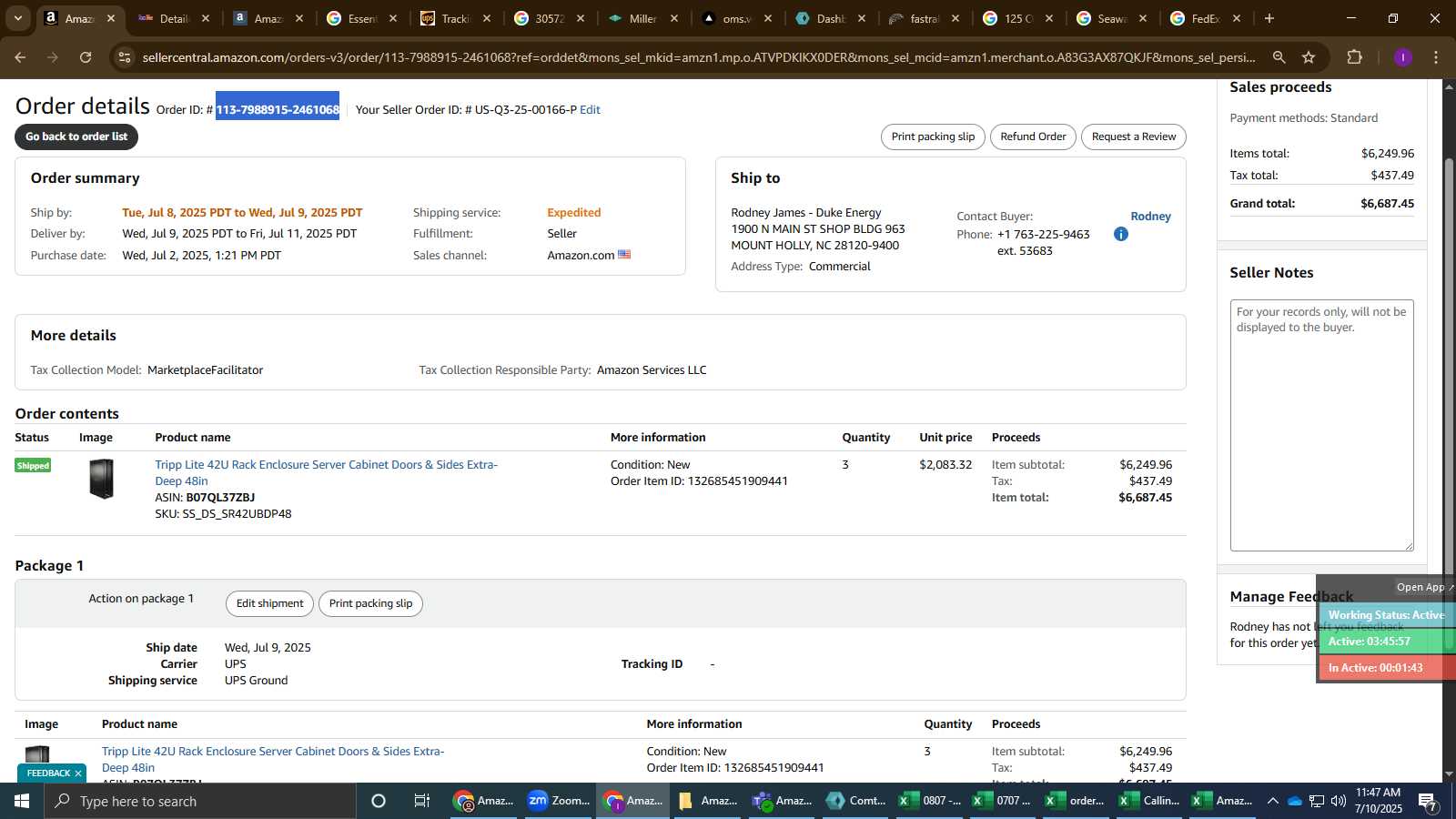Click the highlighted order ID 113-7988915-2461068
This screenshot has height=819, width=1456.
278,109
